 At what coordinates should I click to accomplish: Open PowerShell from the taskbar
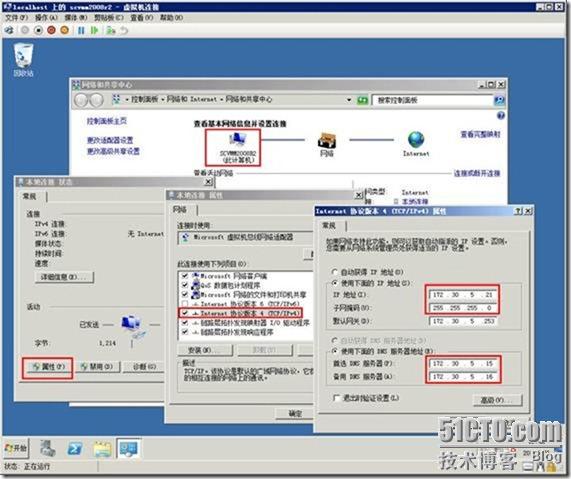(x=75, y=449)
